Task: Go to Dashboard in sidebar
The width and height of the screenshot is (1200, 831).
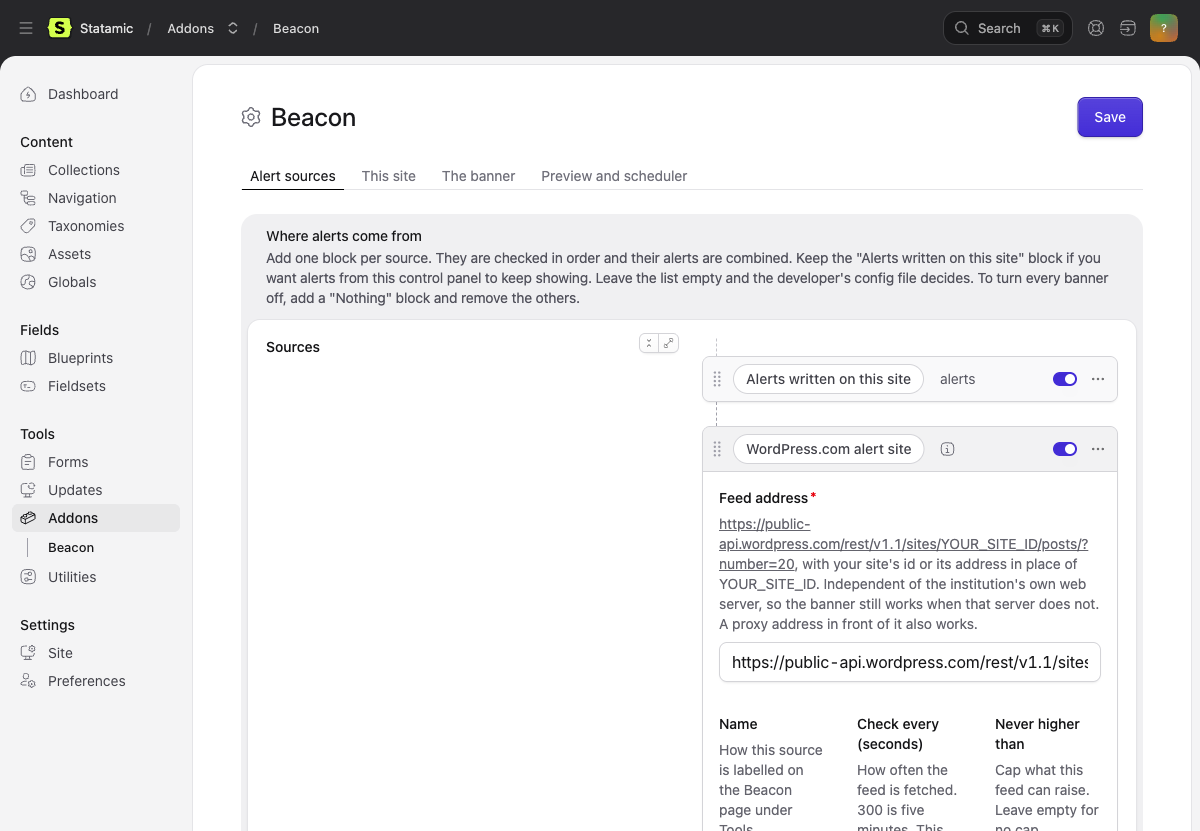Action: 83,94
